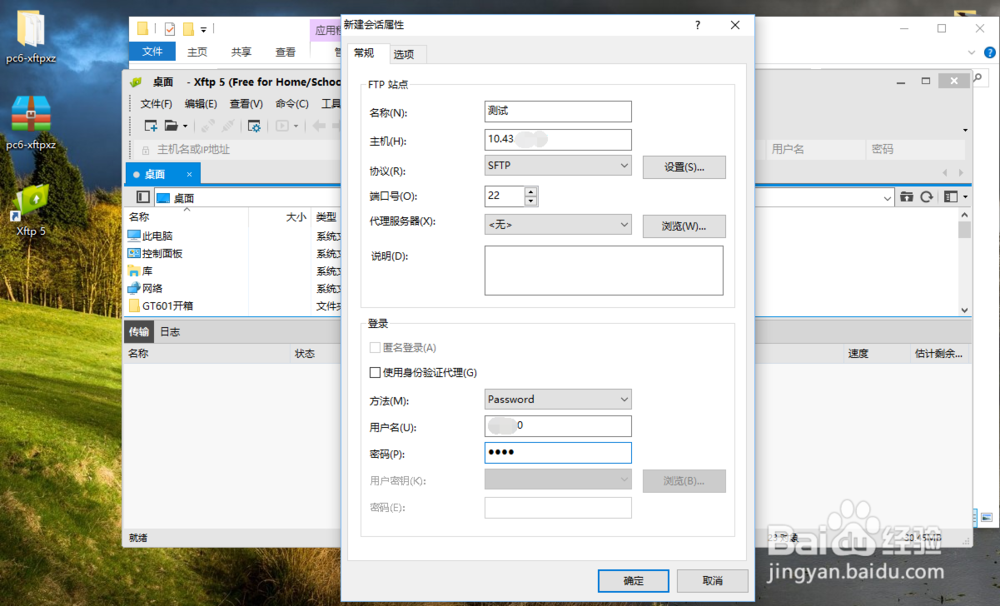Select the Xftp 5 desktop shortcut
The image size is (1000, 606).
click(31, 209)
